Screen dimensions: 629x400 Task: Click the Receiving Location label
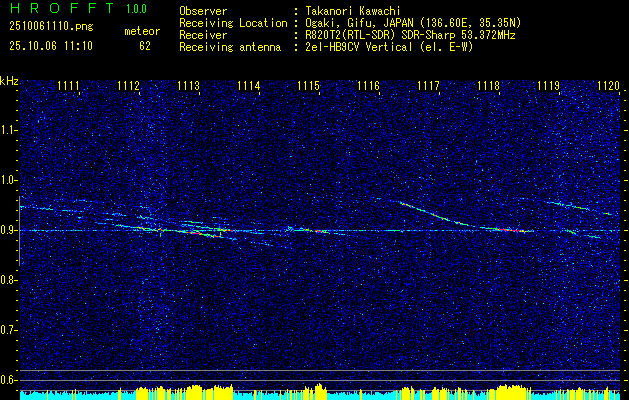pos(233,23)
